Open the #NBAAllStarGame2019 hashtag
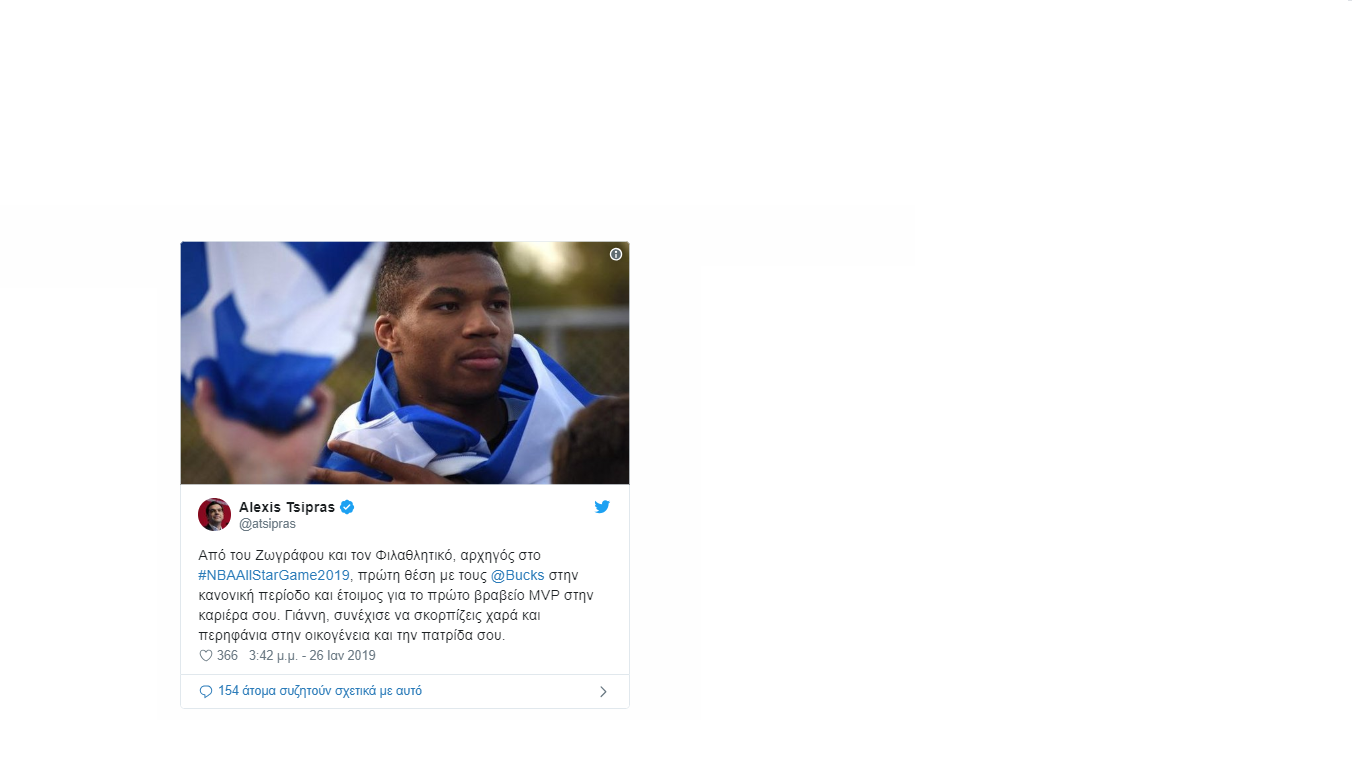This screenshot has width=1366, height=768. coord(274,575)
